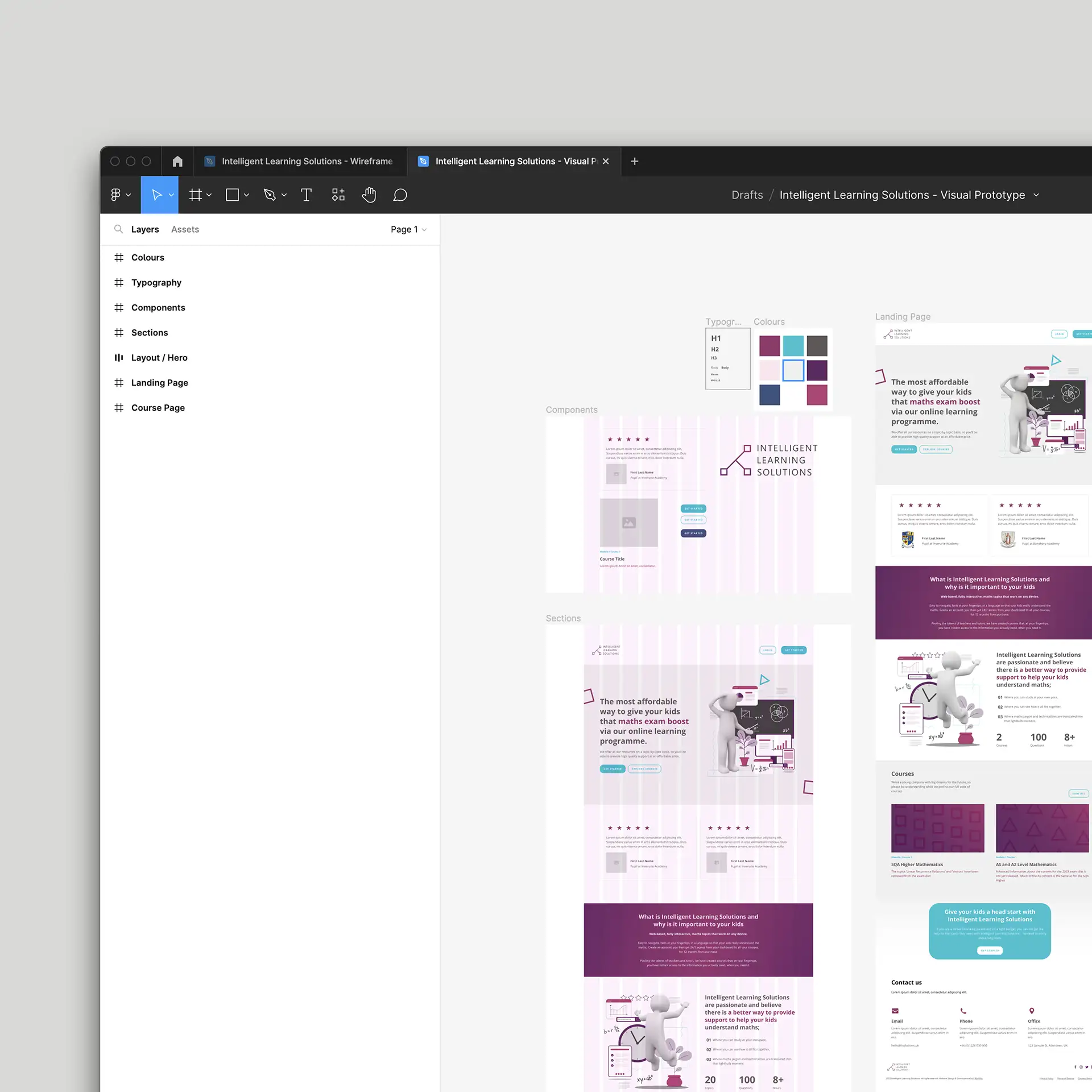The width and height of the screenshot is (1092, 1092).
Task: Switch to the Wireframe file tab
Action: (300, 162)
